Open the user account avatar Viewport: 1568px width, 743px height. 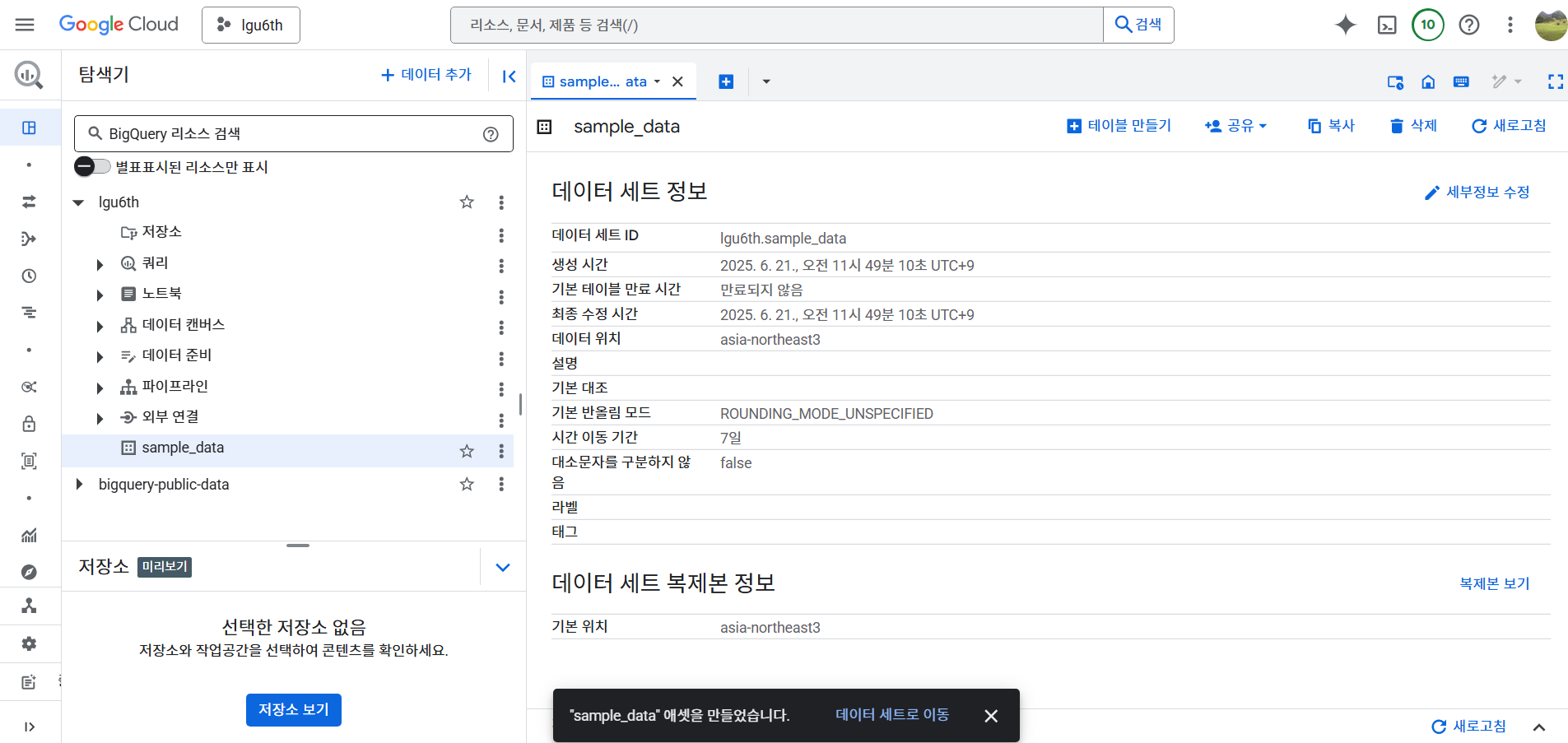[1551, 25]
